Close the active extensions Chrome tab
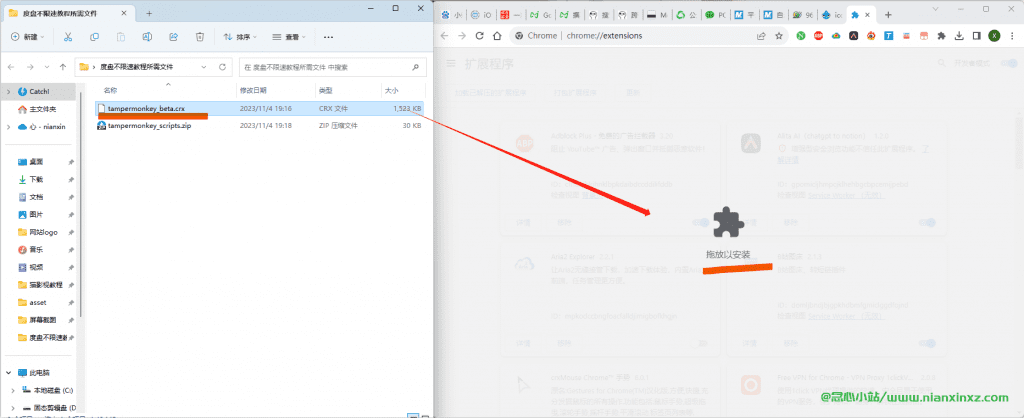Image resolution: width=1024 pixels, height=418 pixels. tap(867, 15)
